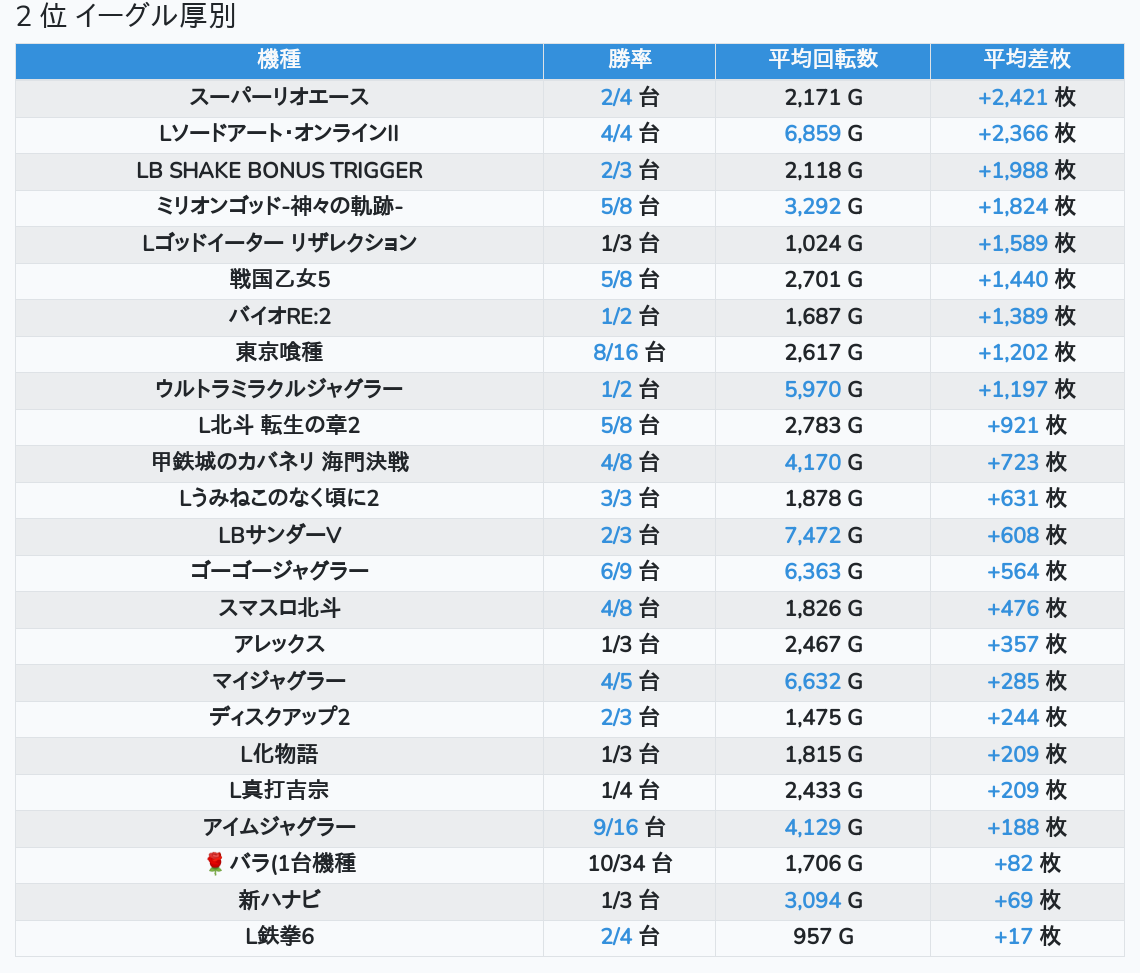Image resolution: width=1140 pixels, height=973 pixels.
Task: Click the +921 枚 average difference
Action: coord(1027,425)
